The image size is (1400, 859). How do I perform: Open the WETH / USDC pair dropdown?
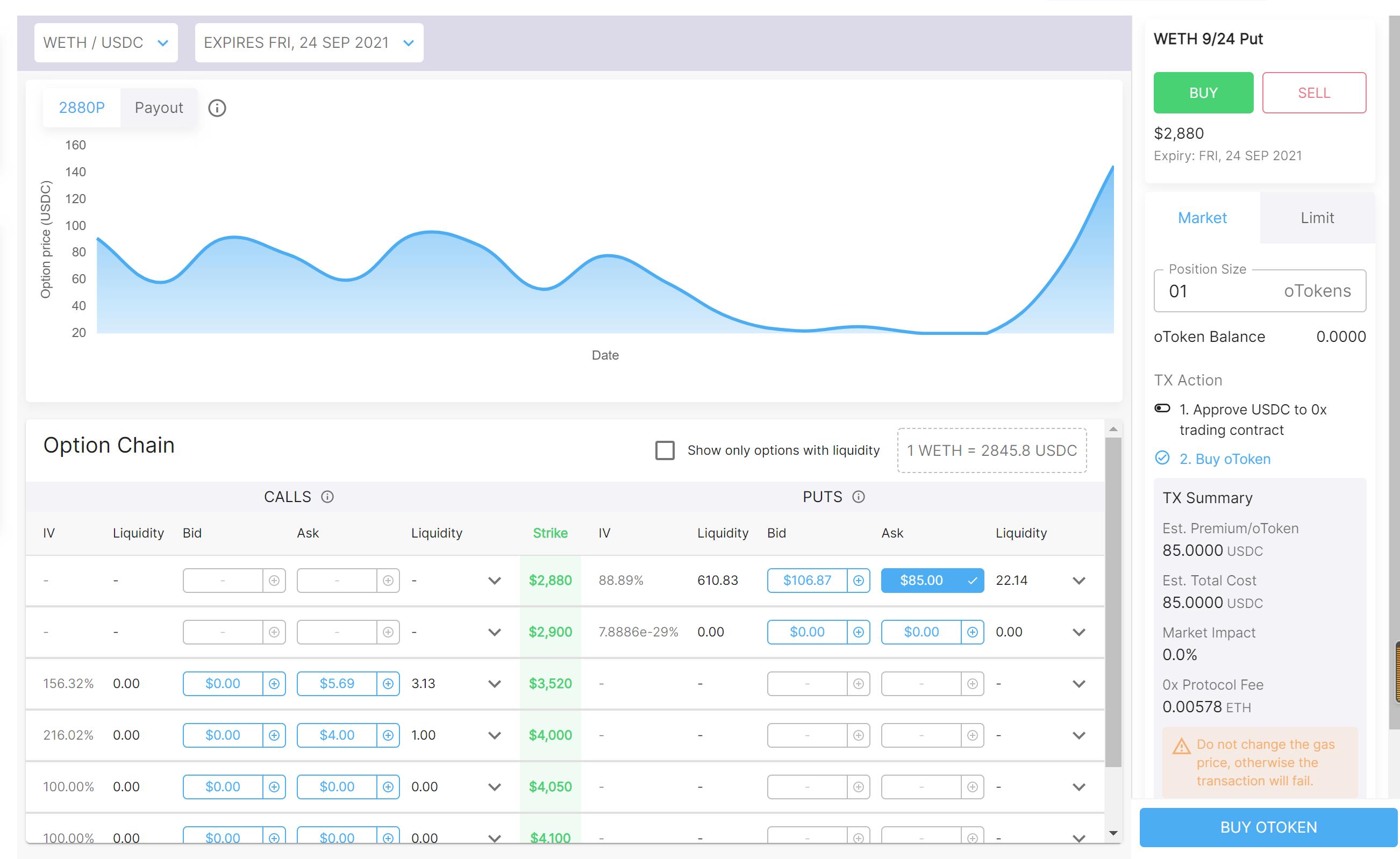tap(106, 42)
